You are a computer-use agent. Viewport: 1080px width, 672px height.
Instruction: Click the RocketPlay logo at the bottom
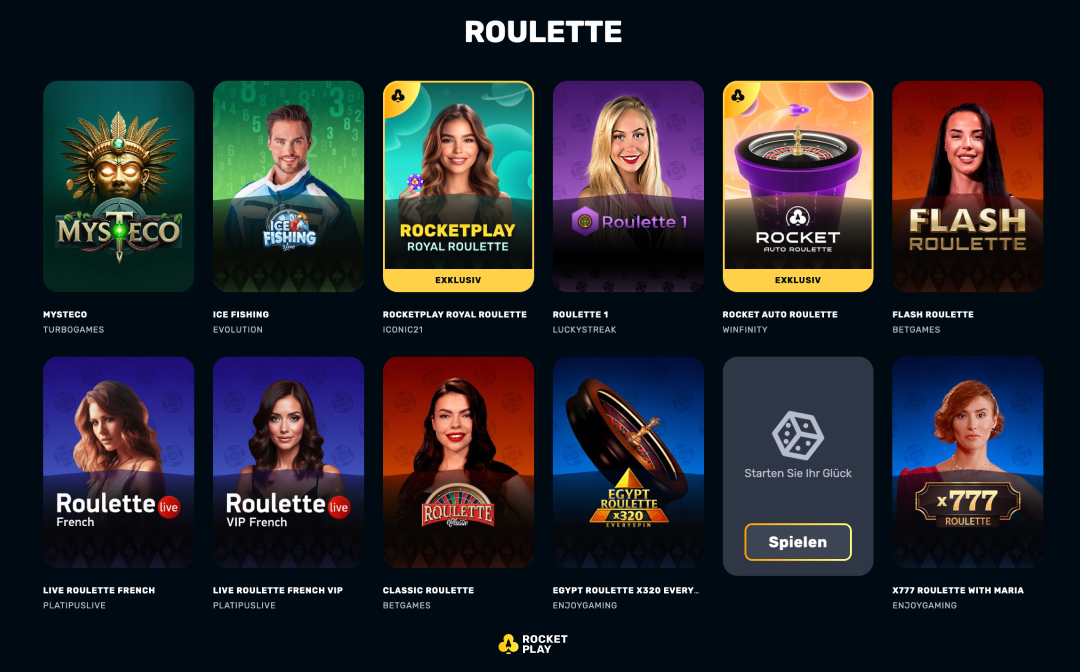point(533,644)
